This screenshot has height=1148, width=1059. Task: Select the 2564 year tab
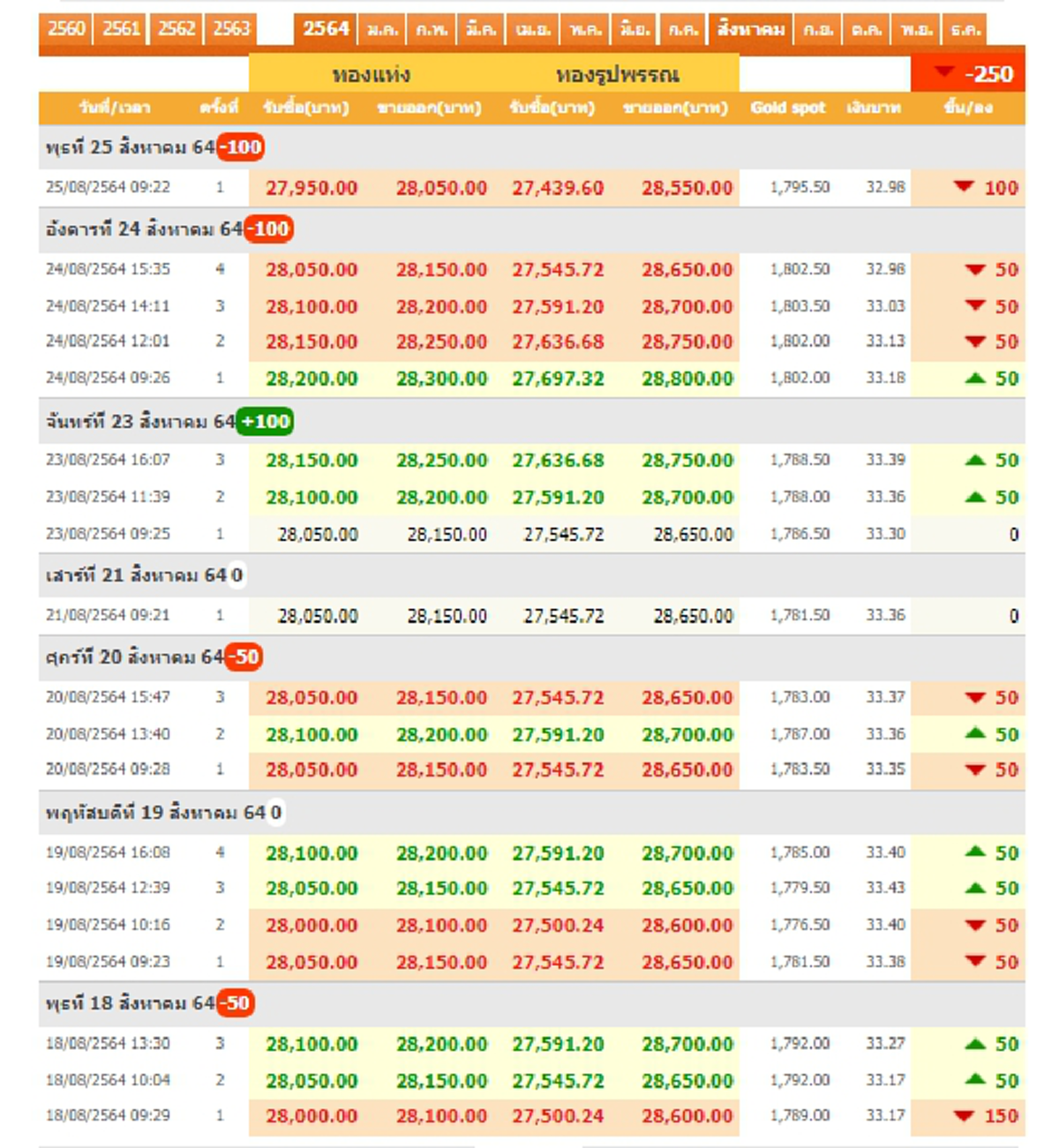pyautogui.click(x=326, y=29)
